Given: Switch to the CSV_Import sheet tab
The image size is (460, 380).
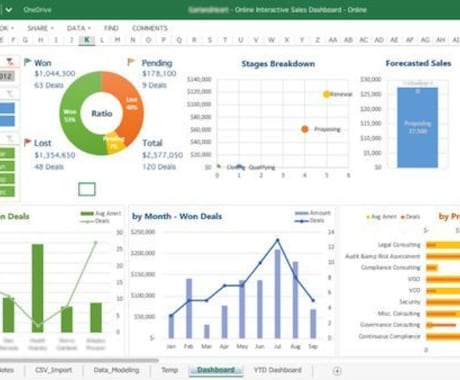Looking at the screenshot, I should pyautogui.click(x=53, y=370).
